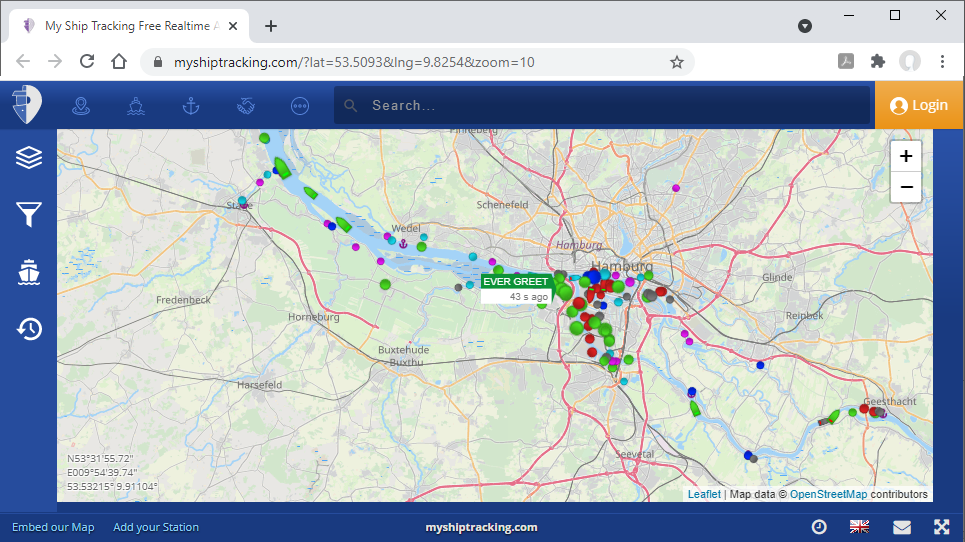
Task: Zoom in the map with plus button
Action: [x=905, y=156]
